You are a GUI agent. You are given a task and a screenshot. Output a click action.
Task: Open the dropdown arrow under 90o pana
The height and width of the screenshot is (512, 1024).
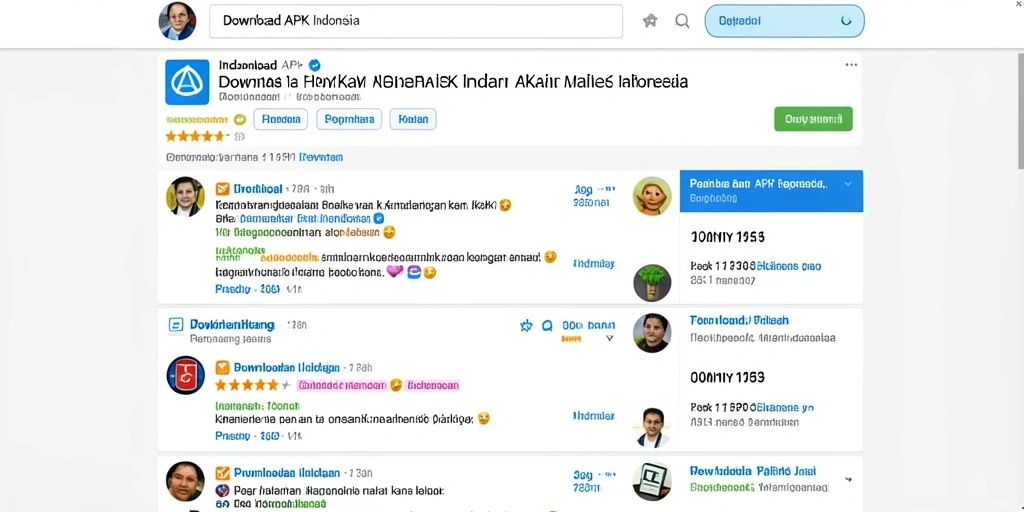pyautogui.click(x=609, y=338)
